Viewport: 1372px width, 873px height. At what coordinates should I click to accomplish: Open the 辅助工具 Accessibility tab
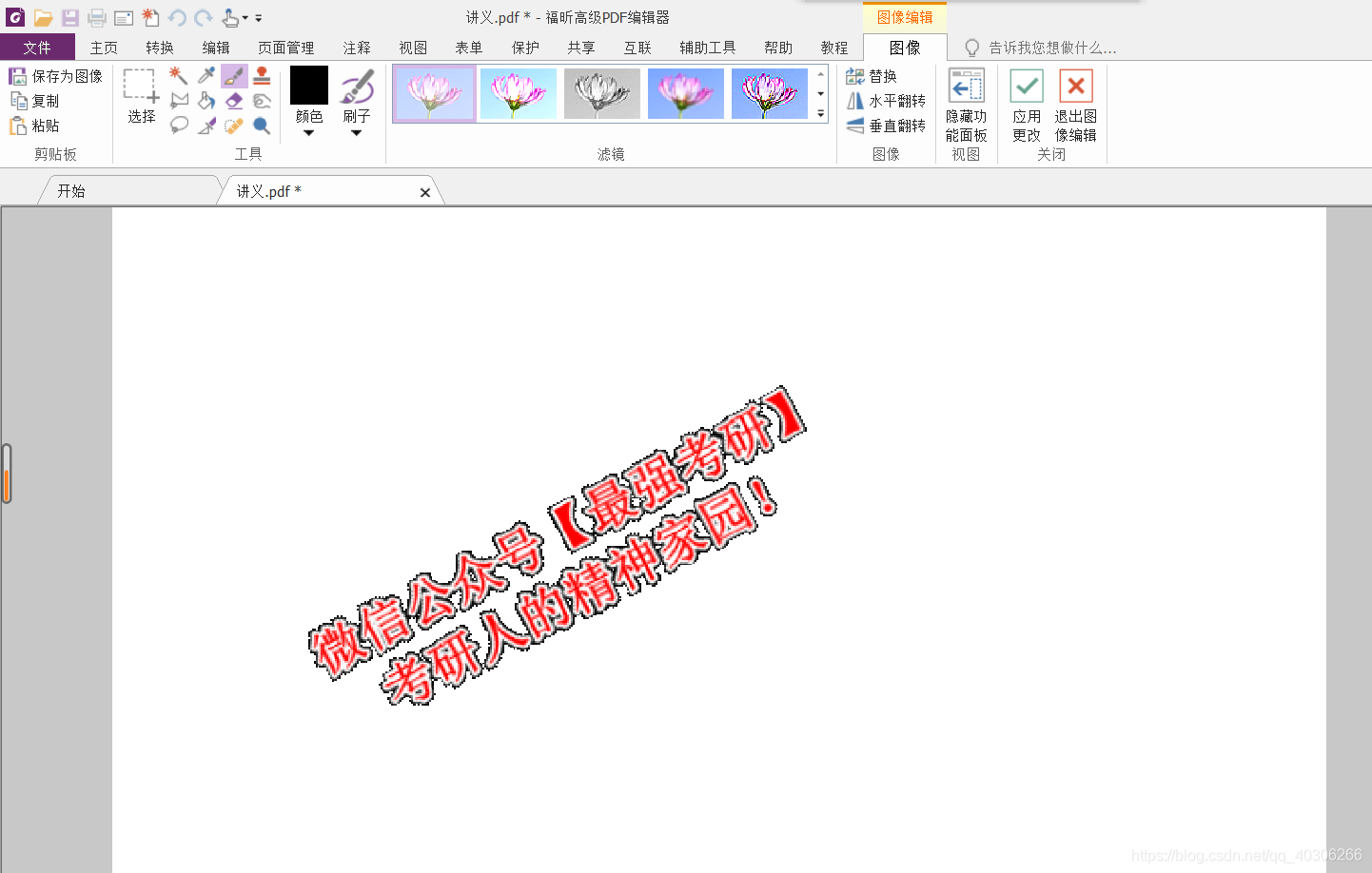pyautogui.click(x=708, y=48)
